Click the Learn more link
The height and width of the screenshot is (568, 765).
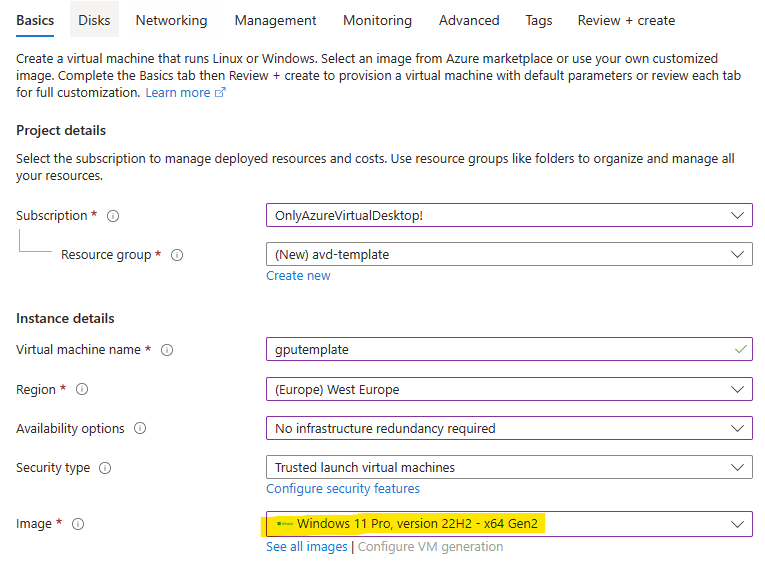178,92
